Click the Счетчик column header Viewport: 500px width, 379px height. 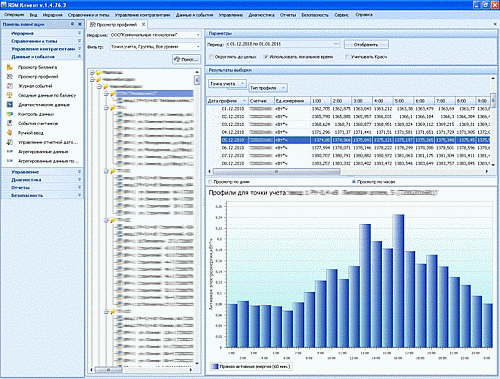point(261,101)
